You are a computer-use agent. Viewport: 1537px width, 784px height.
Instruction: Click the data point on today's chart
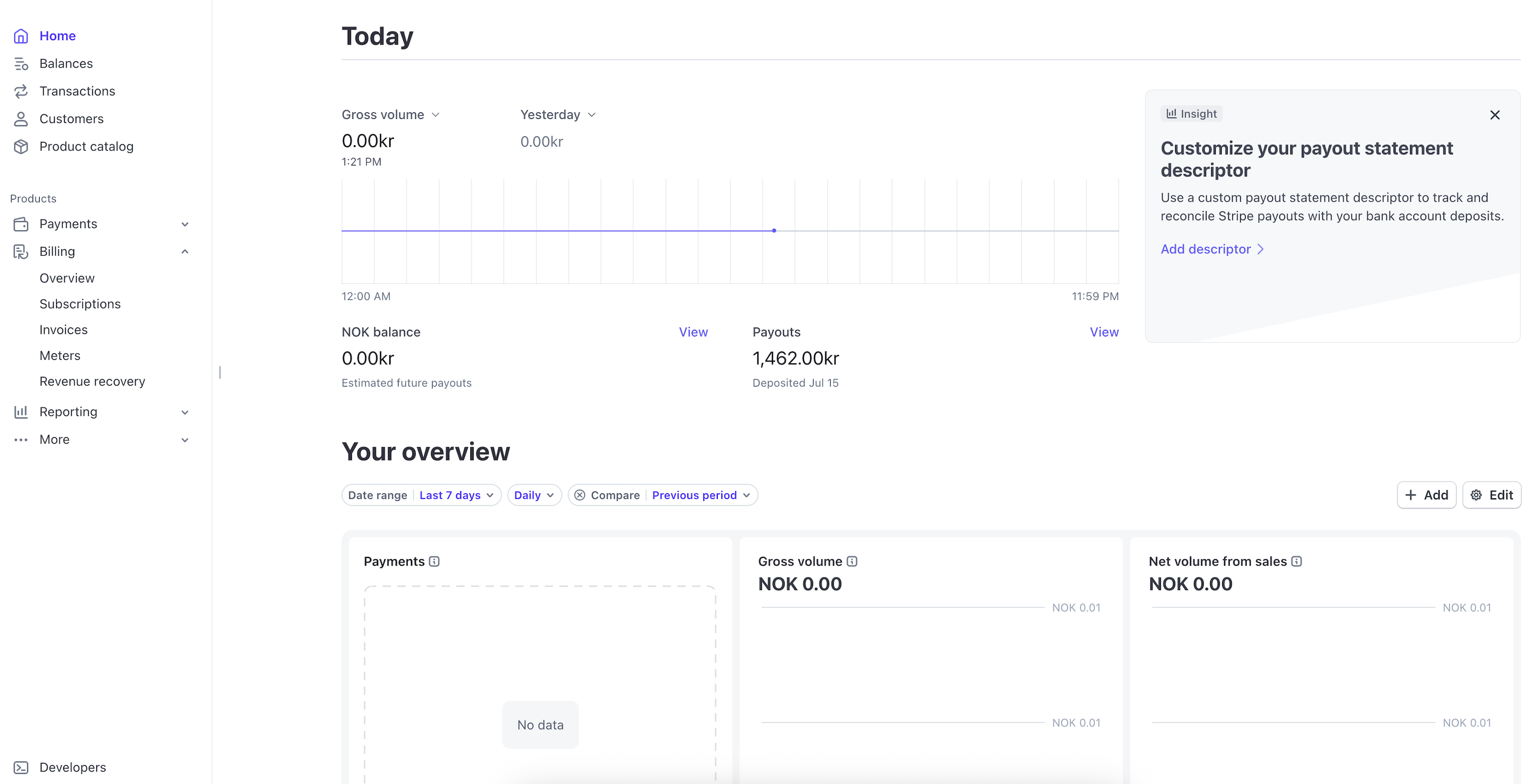click(x=774, y=230)
